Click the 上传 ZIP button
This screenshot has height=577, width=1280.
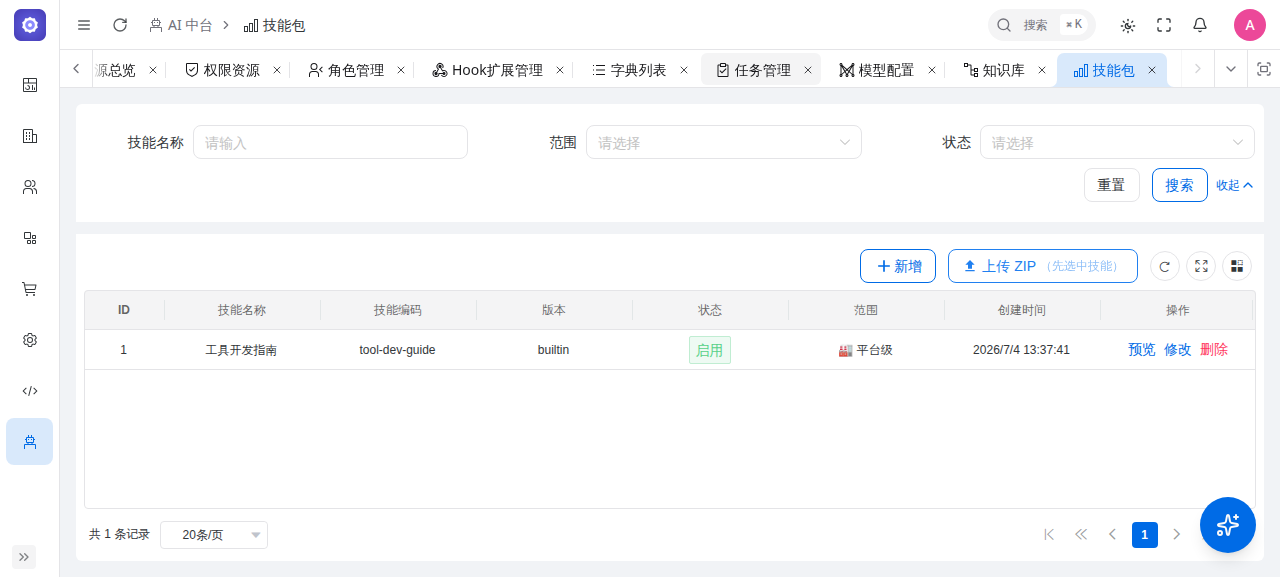tap(1043, 266)
